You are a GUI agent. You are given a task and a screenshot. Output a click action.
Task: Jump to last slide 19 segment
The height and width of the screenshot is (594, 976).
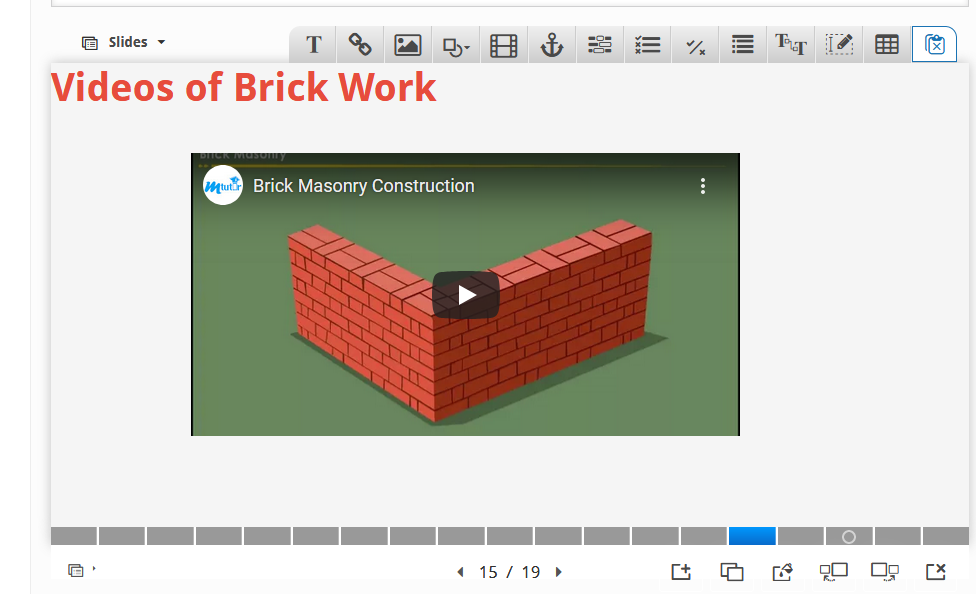click(946, 536)
